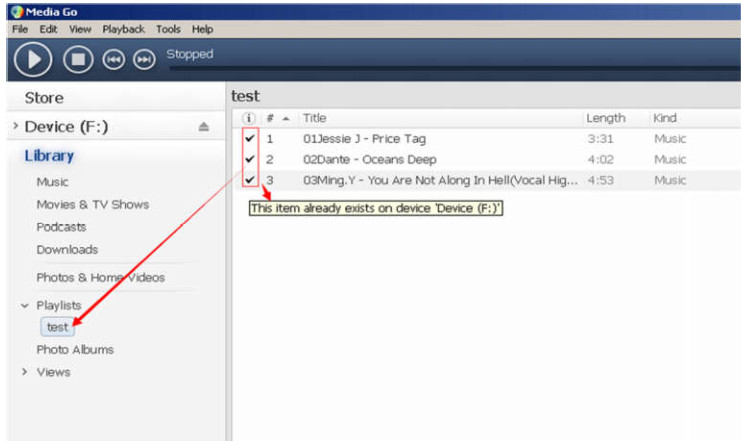
Task: Open the Help menu
Action: [202, 29]
